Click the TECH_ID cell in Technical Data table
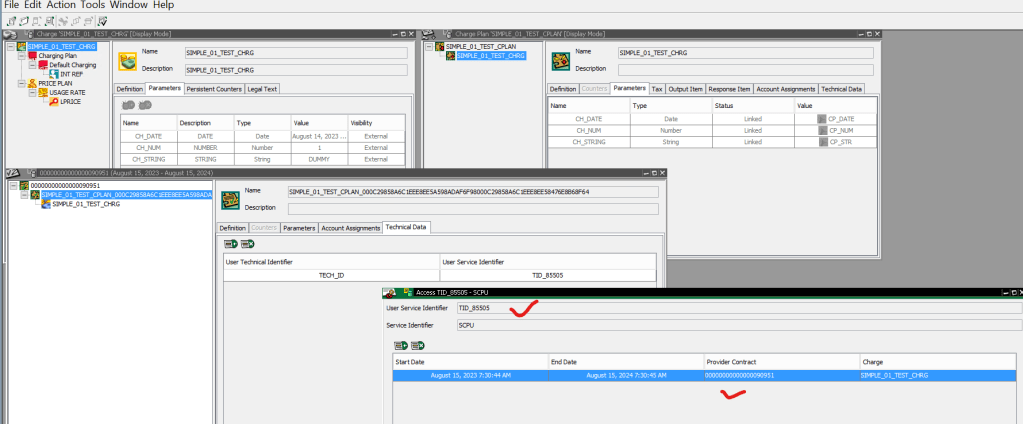 [x=331, y=275]
